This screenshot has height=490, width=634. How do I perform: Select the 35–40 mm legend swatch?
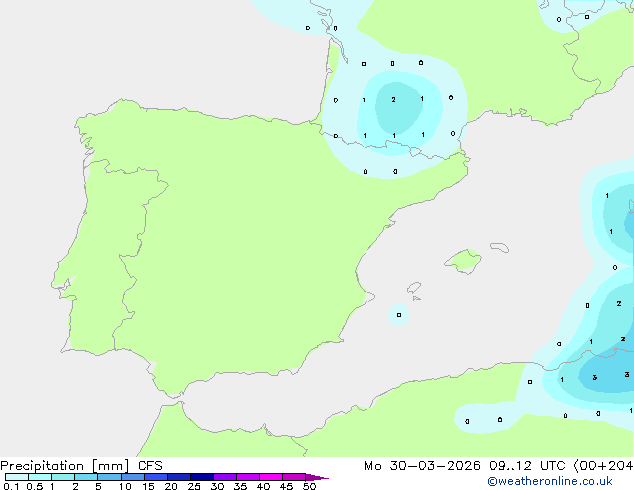click(x=248, y=477)
